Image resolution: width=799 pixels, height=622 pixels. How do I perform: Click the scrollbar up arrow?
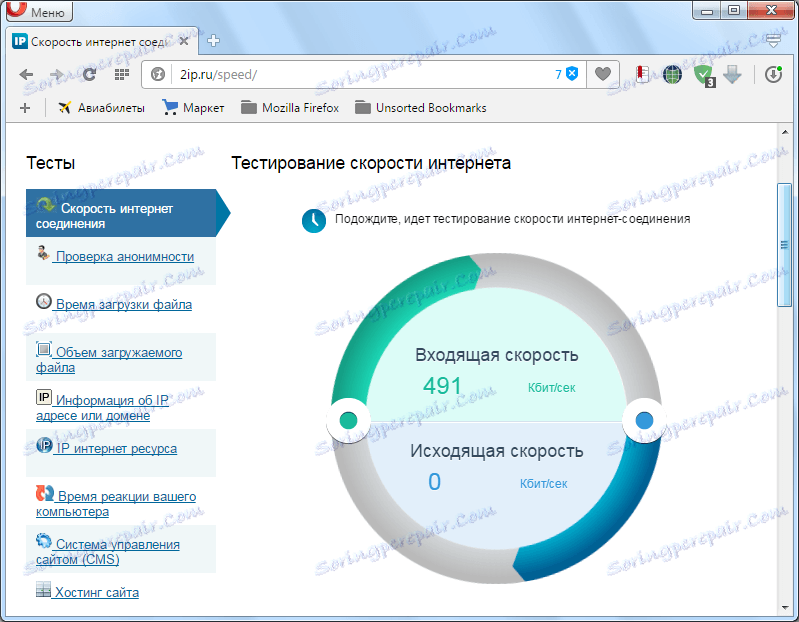click(785, 132)
